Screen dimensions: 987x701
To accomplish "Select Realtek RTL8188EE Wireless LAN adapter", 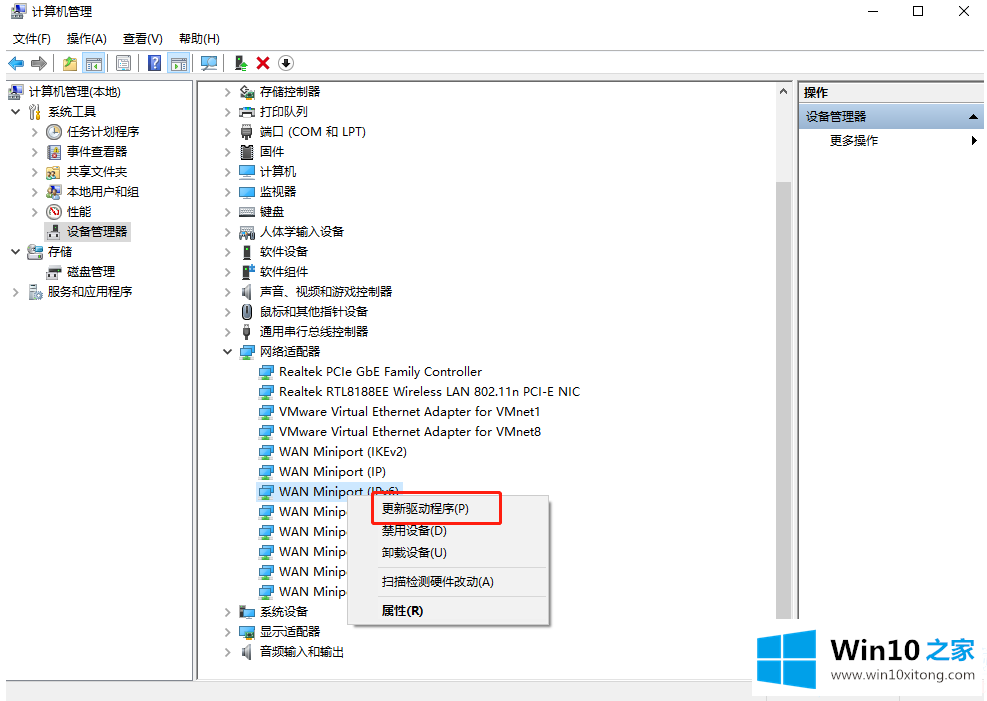I will (429, 392).
